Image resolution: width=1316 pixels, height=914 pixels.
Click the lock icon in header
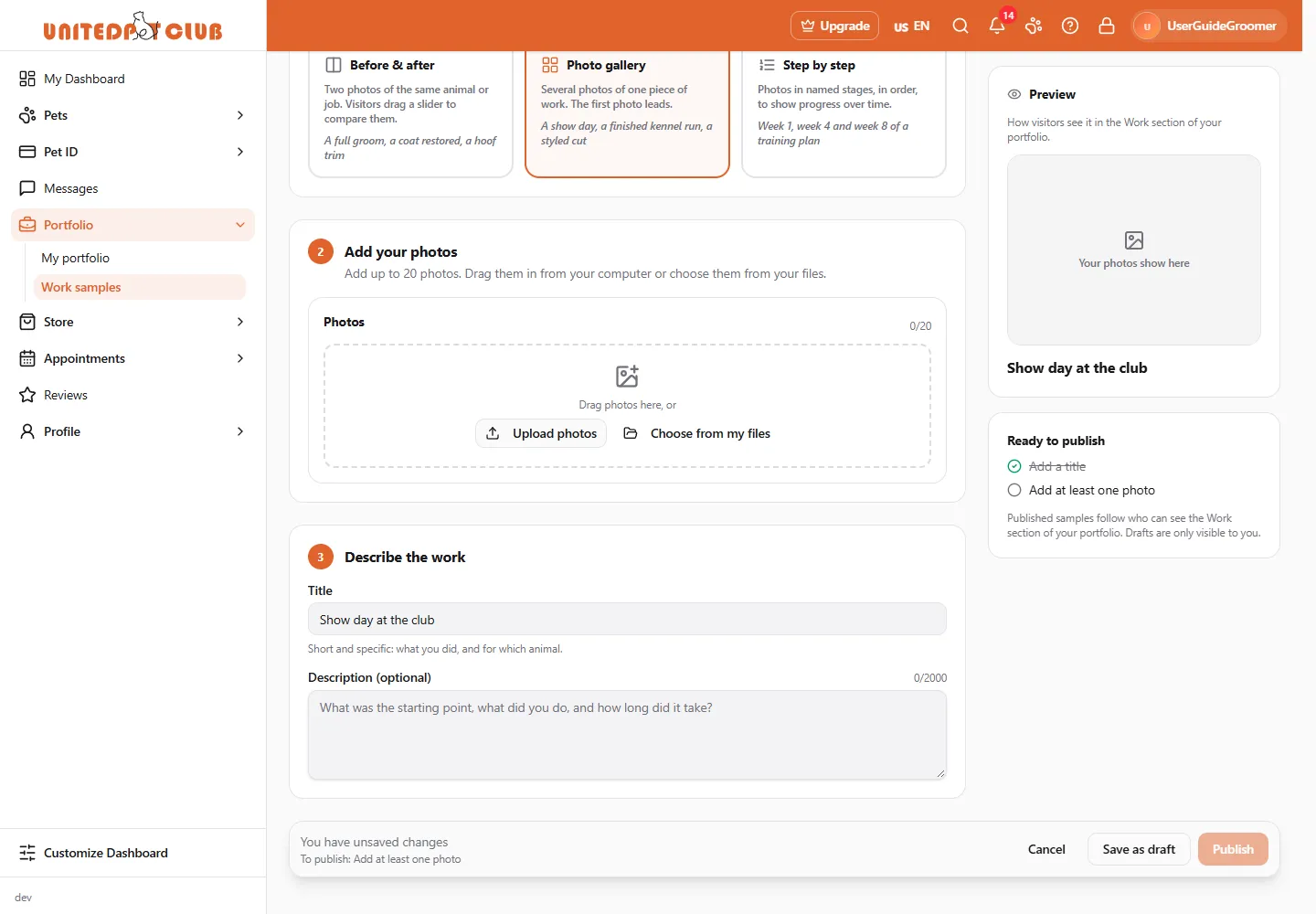click(x=1107, y=26)
